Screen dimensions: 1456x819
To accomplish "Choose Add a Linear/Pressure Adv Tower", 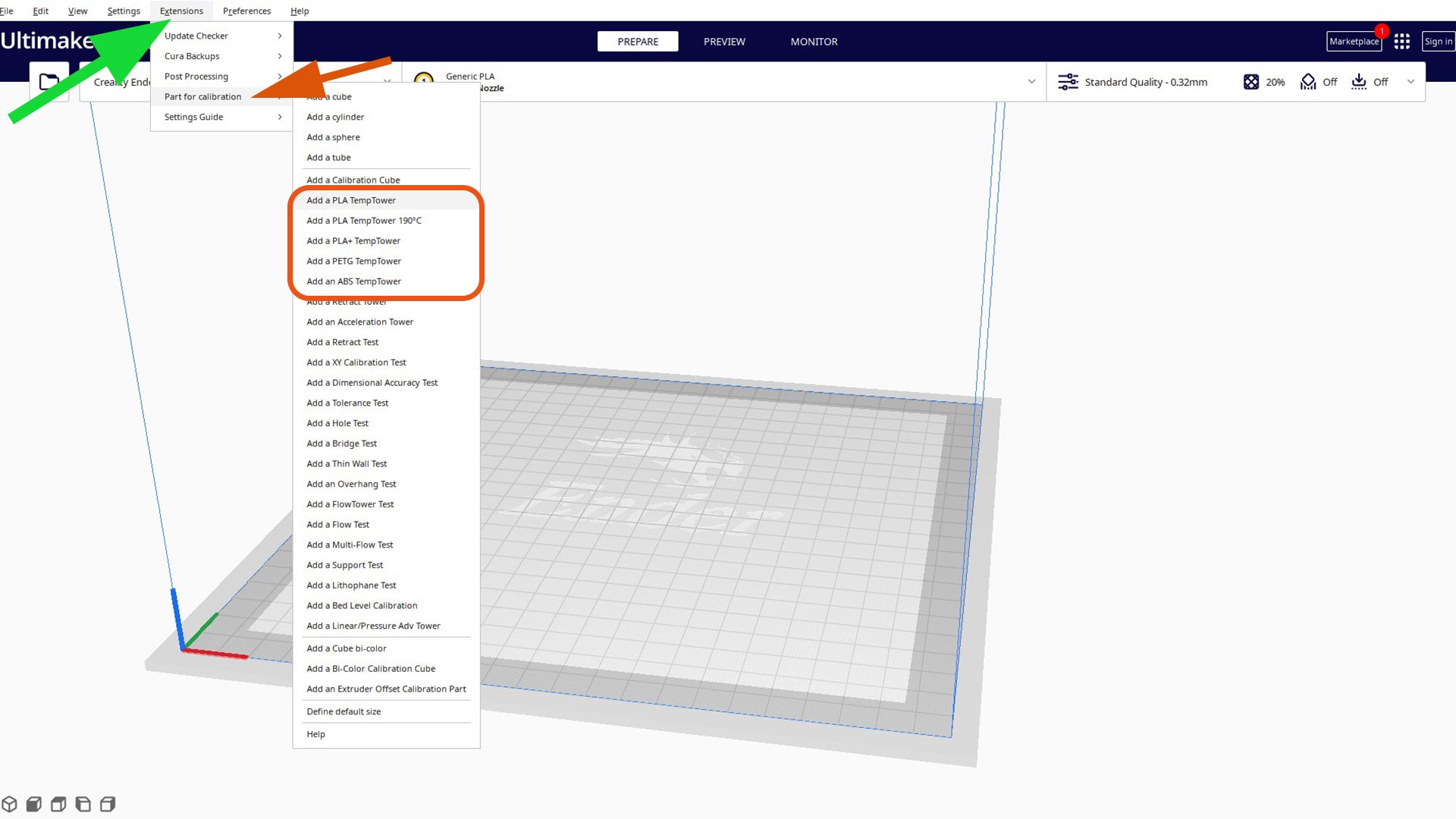I will click(386, 626).
